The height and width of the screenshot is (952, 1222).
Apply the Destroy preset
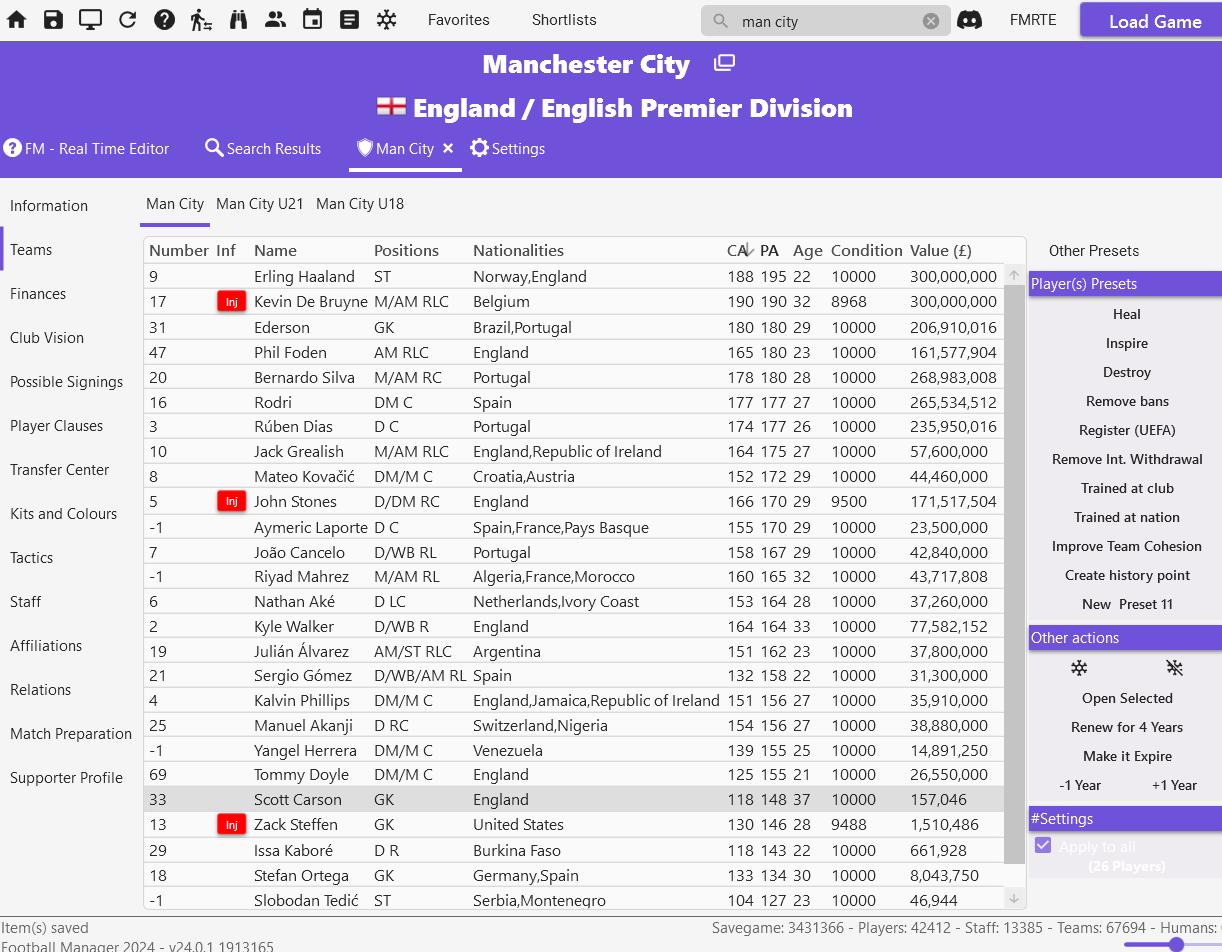click(x=1127, y=372)
